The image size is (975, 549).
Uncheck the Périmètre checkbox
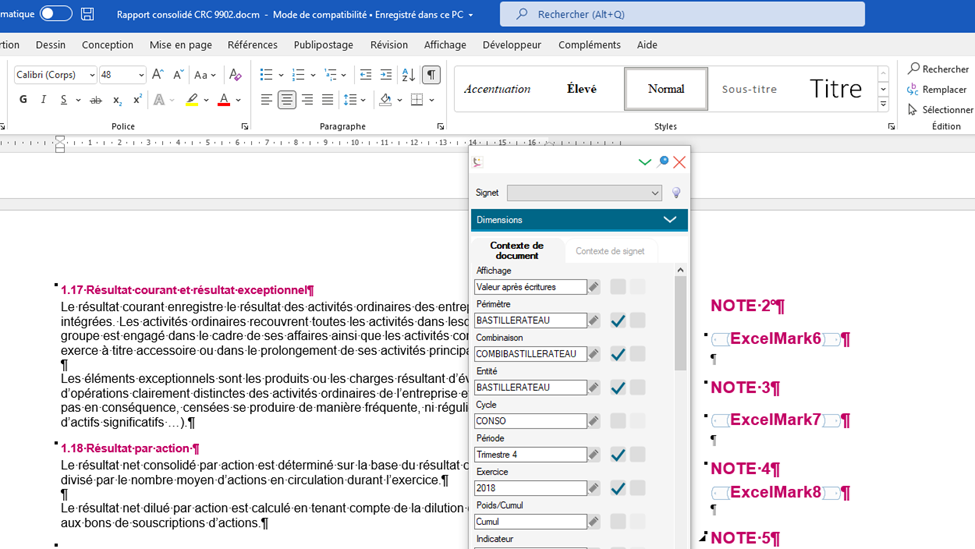click(x=617, y=320)
